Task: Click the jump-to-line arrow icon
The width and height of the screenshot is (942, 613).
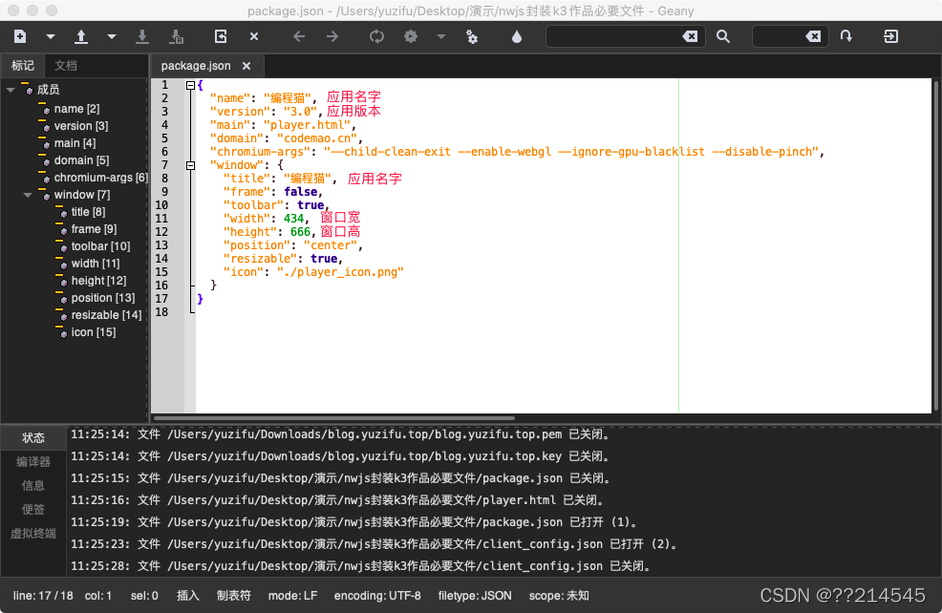Action: 846,37
